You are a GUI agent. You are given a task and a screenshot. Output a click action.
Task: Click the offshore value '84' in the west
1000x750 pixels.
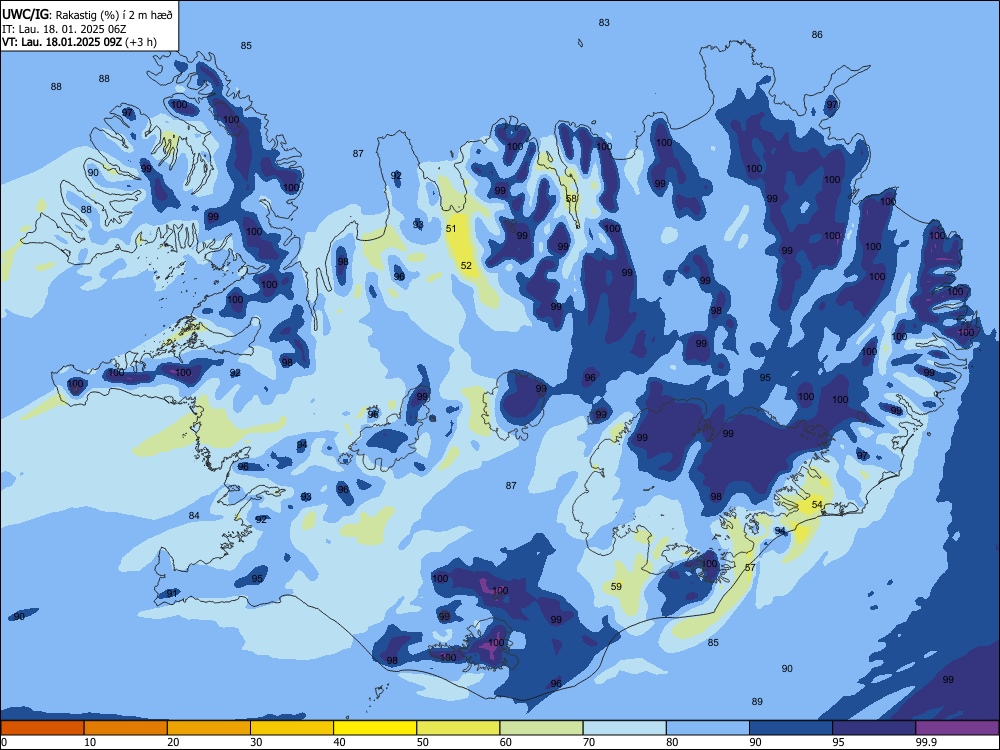pos(194,515)
